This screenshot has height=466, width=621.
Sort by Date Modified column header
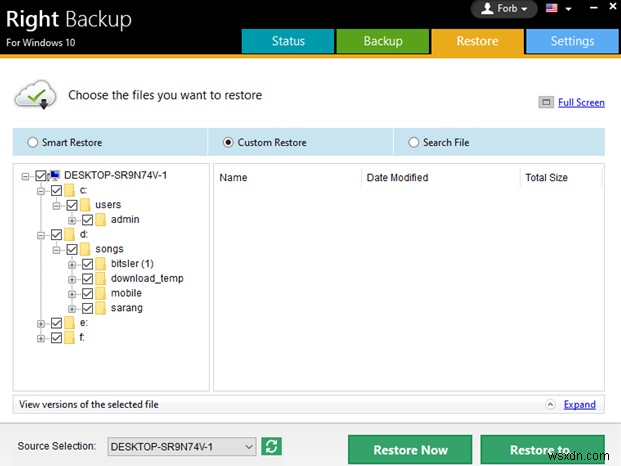pos(397,178)
